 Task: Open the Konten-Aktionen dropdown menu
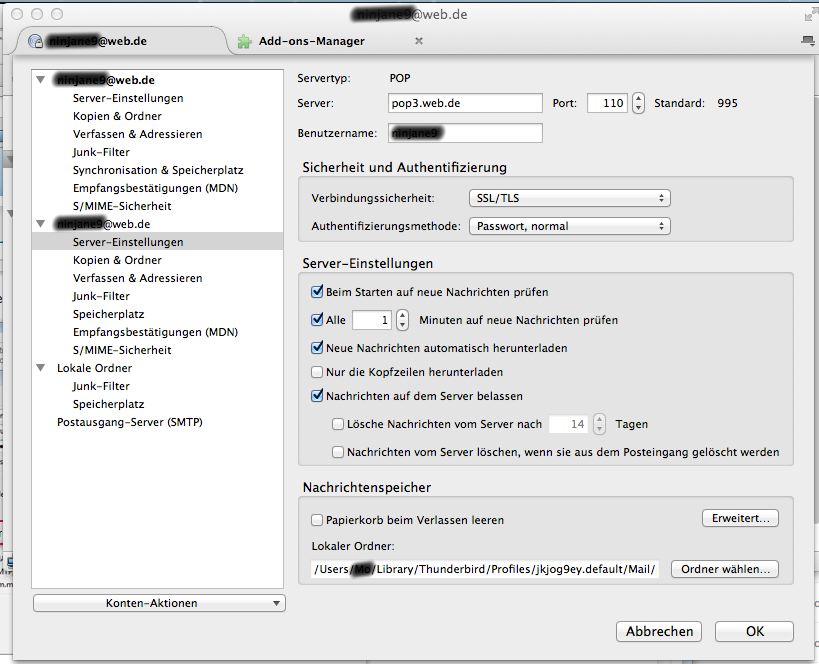coord(159,603)
